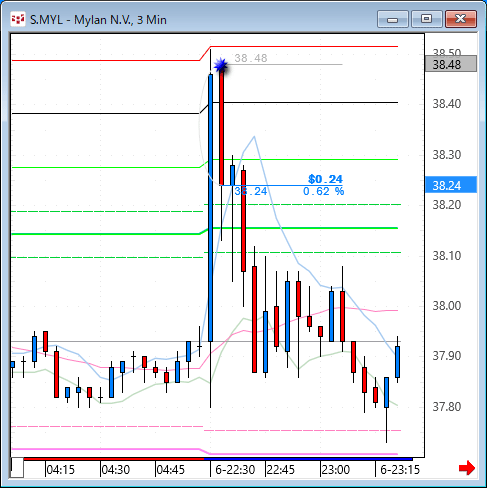Screen dimensions: 487x488
Task: Click the 38.00 price scale label
Action: (447, 306)
